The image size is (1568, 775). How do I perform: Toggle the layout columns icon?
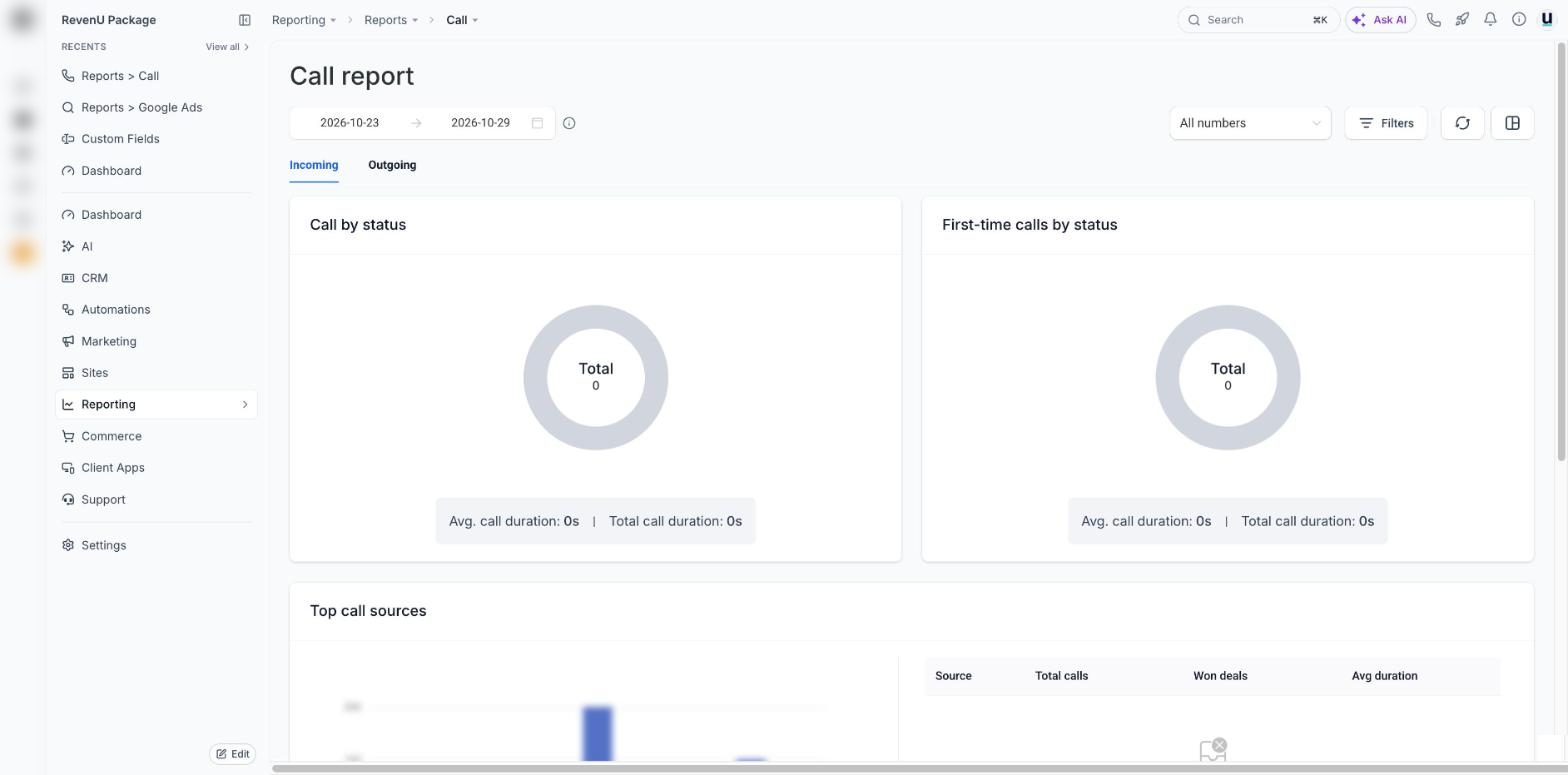point(1512,123)
